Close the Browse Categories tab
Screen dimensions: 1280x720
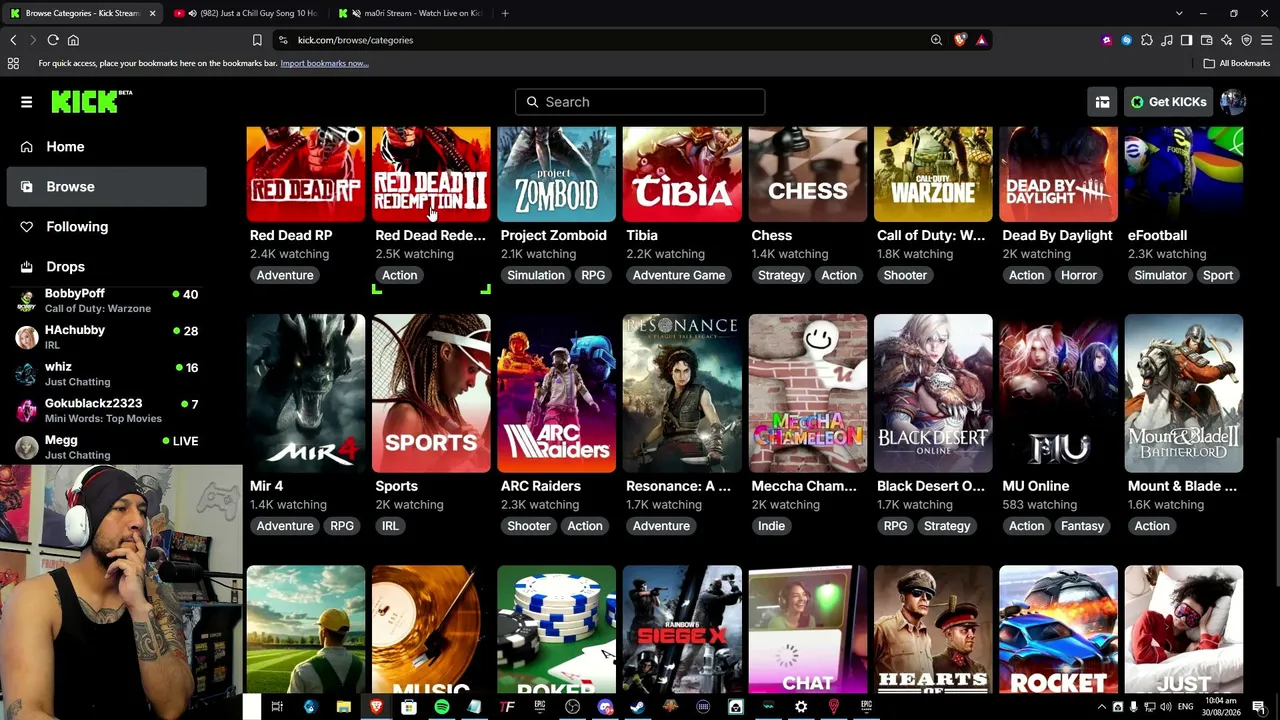point(152,13)
